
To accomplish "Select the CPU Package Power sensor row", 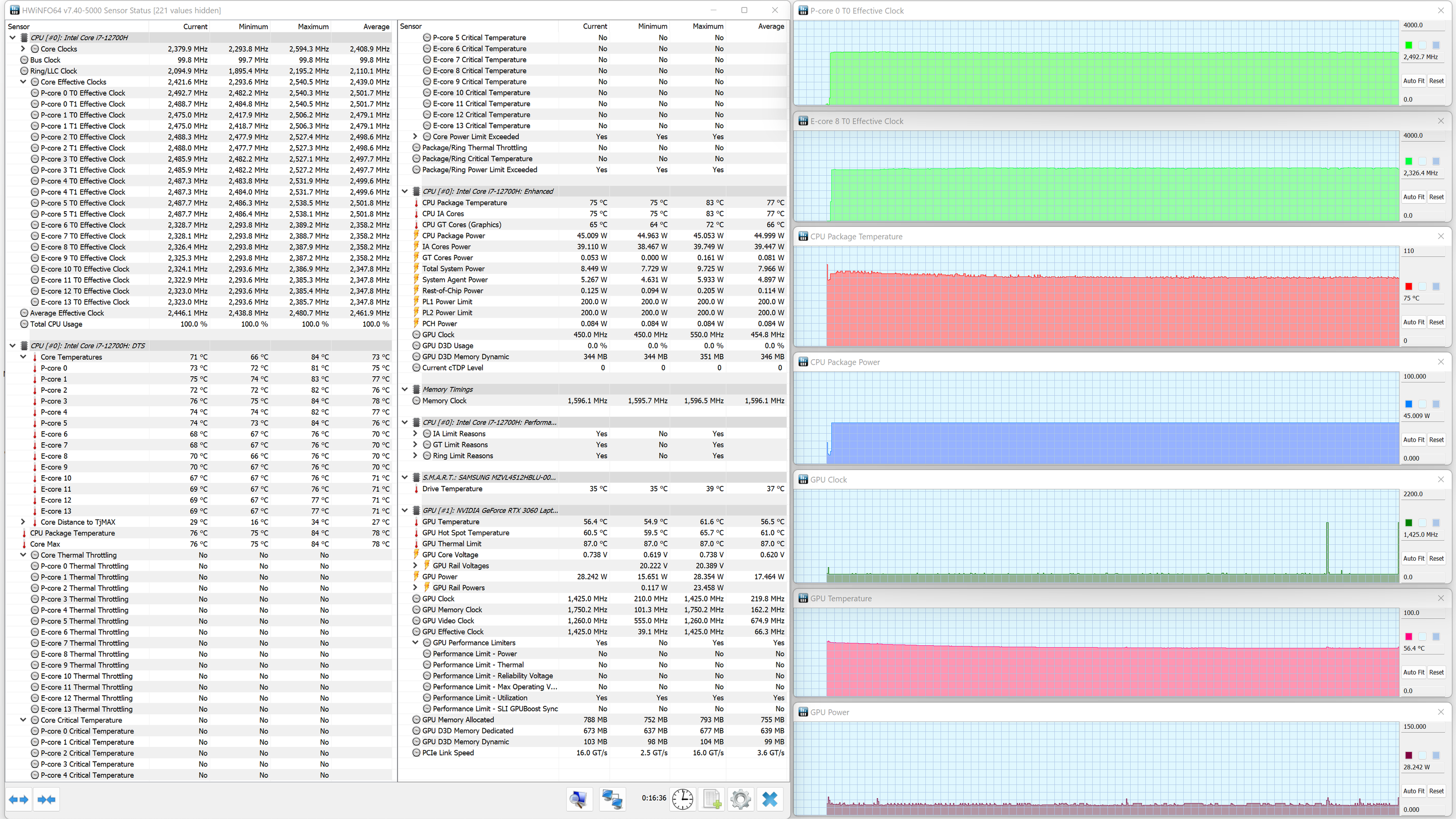I will point(453,235).
